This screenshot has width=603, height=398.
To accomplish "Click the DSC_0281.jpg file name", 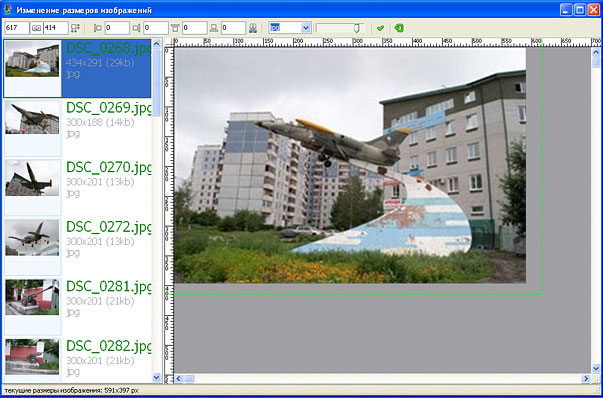I will [109, 287].
